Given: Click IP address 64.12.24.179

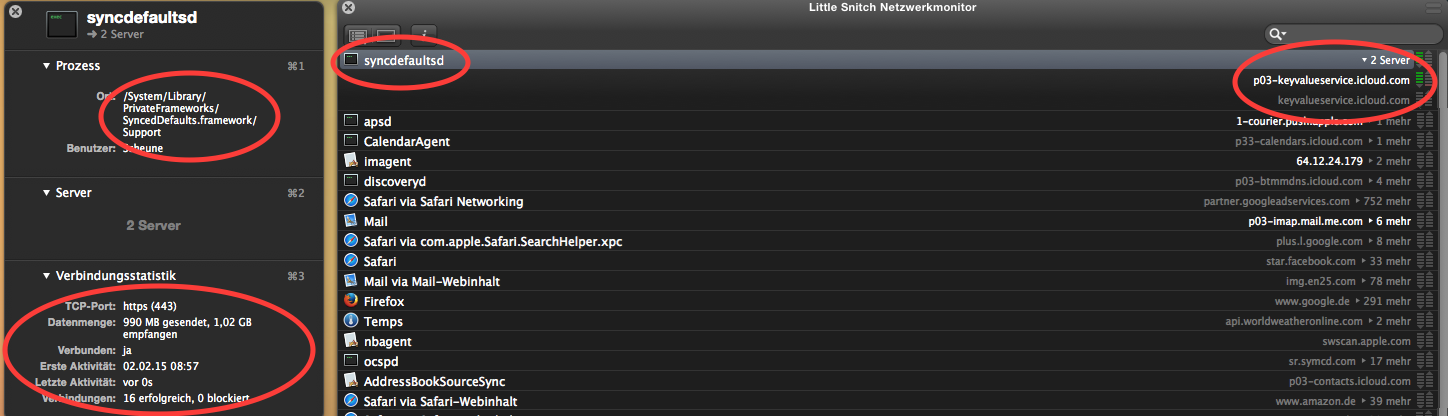Looking at the screenshot, I should 1329,161.
